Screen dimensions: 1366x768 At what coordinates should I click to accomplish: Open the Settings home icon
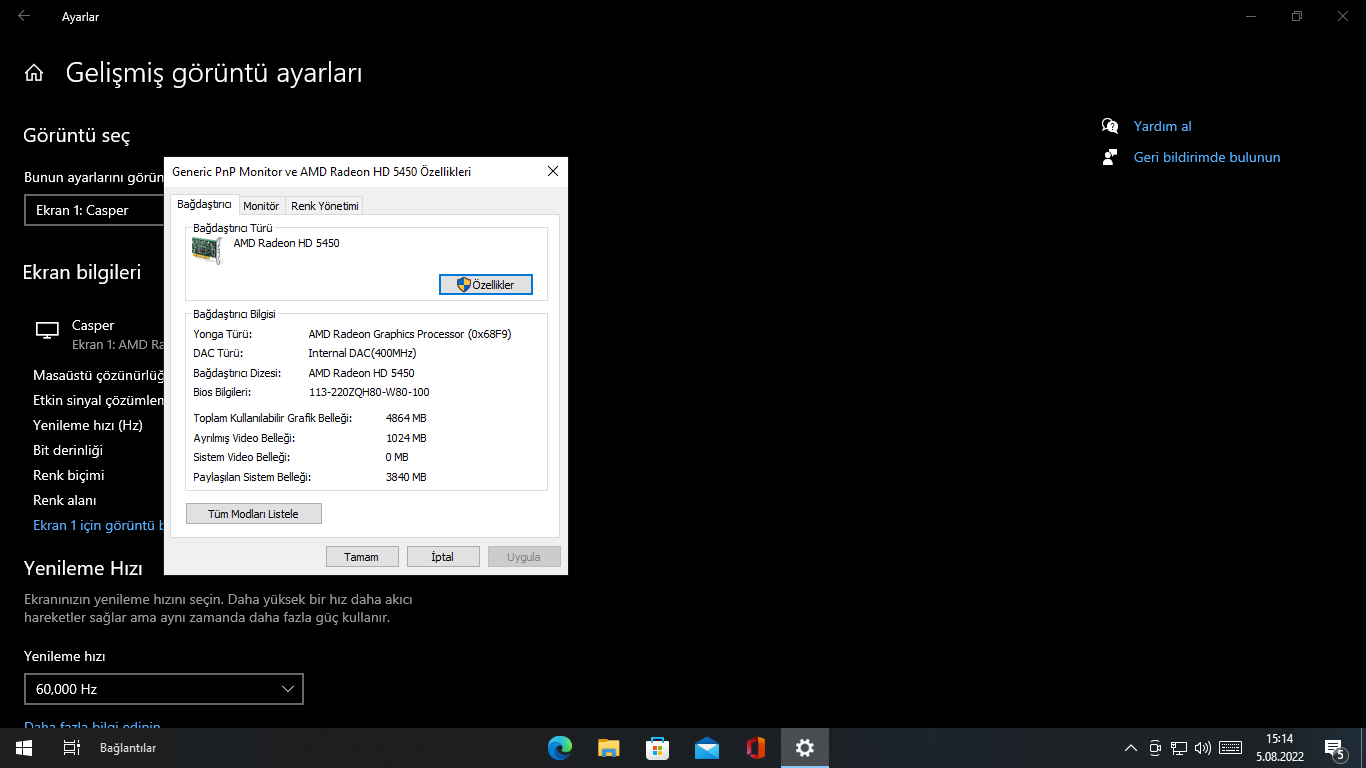[x=34, y=73]
